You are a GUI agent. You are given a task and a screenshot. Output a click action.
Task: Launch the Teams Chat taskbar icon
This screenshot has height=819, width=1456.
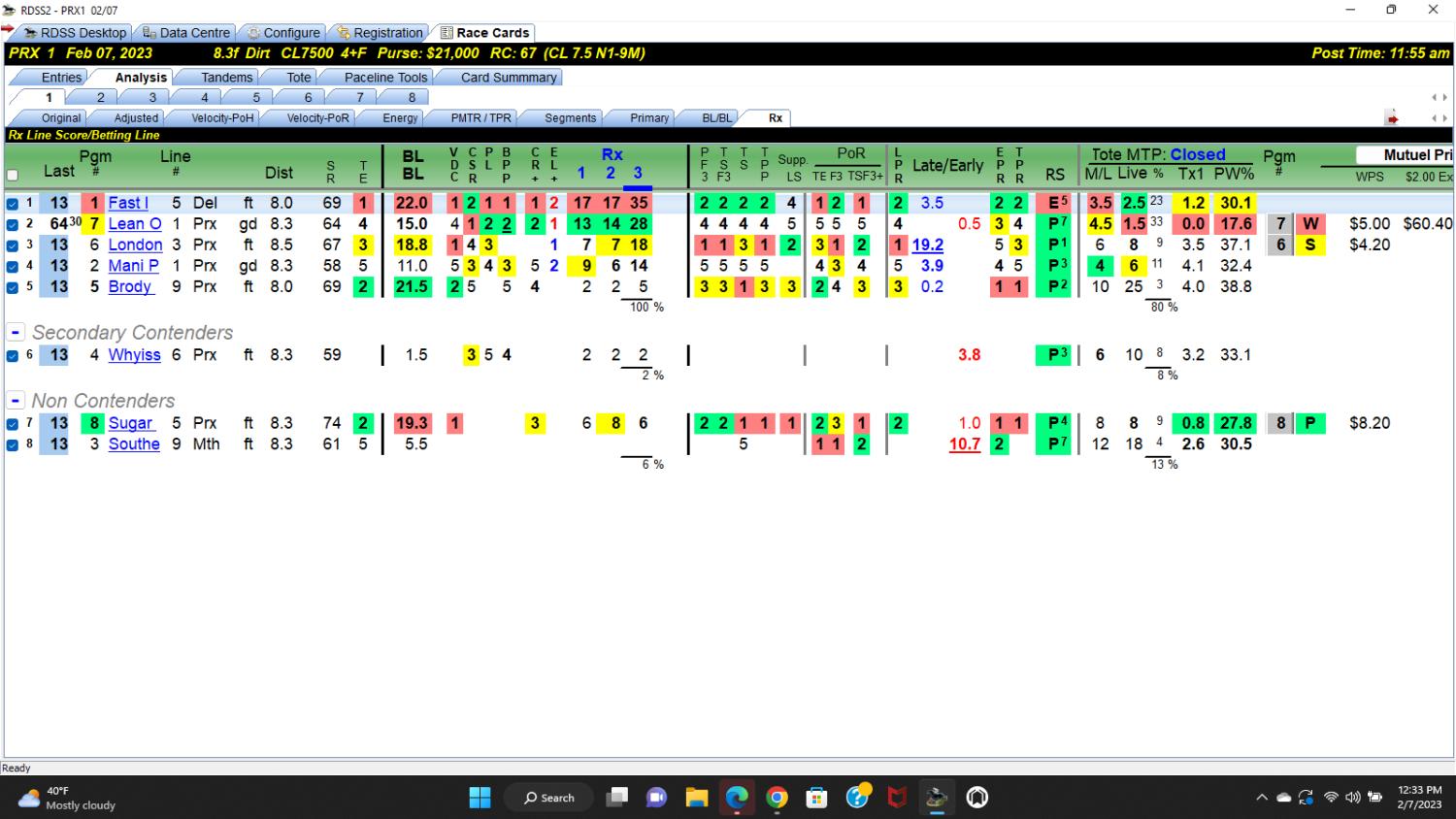656,798
